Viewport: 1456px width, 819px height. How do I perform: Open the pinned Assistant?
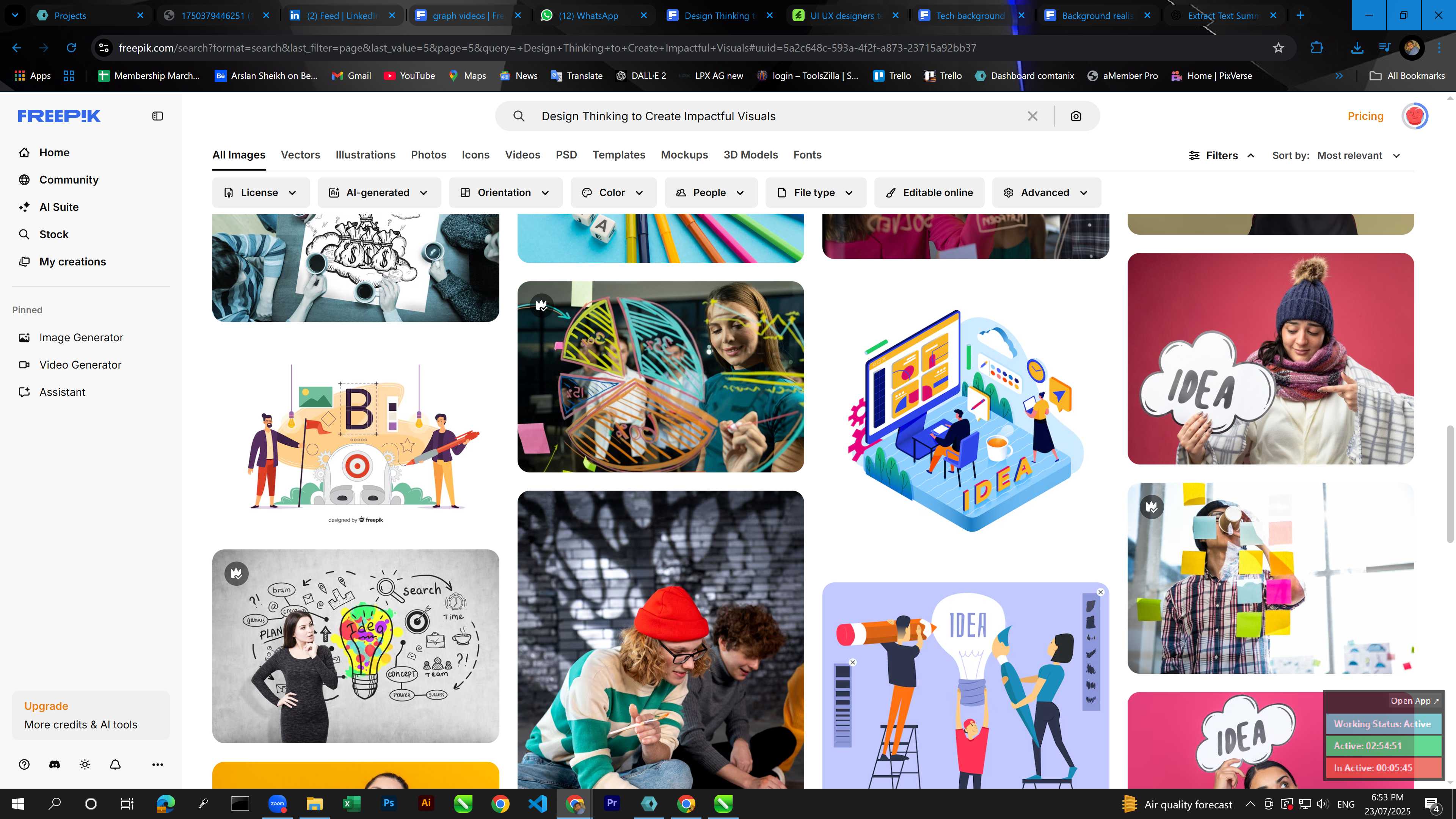(52, 392)
